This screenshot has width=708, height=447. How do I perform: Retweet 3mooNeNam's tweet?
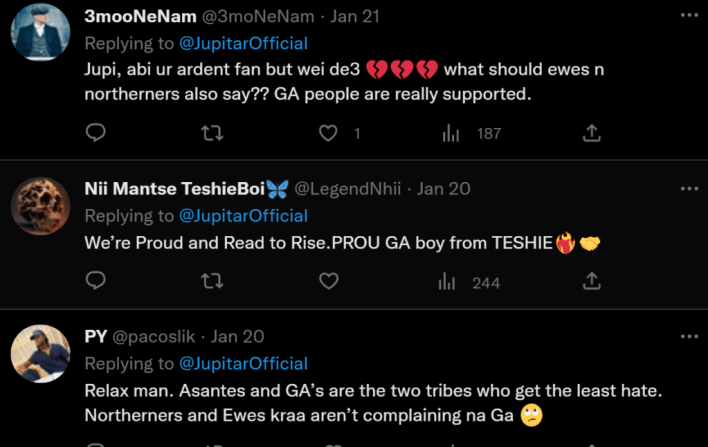212,133
